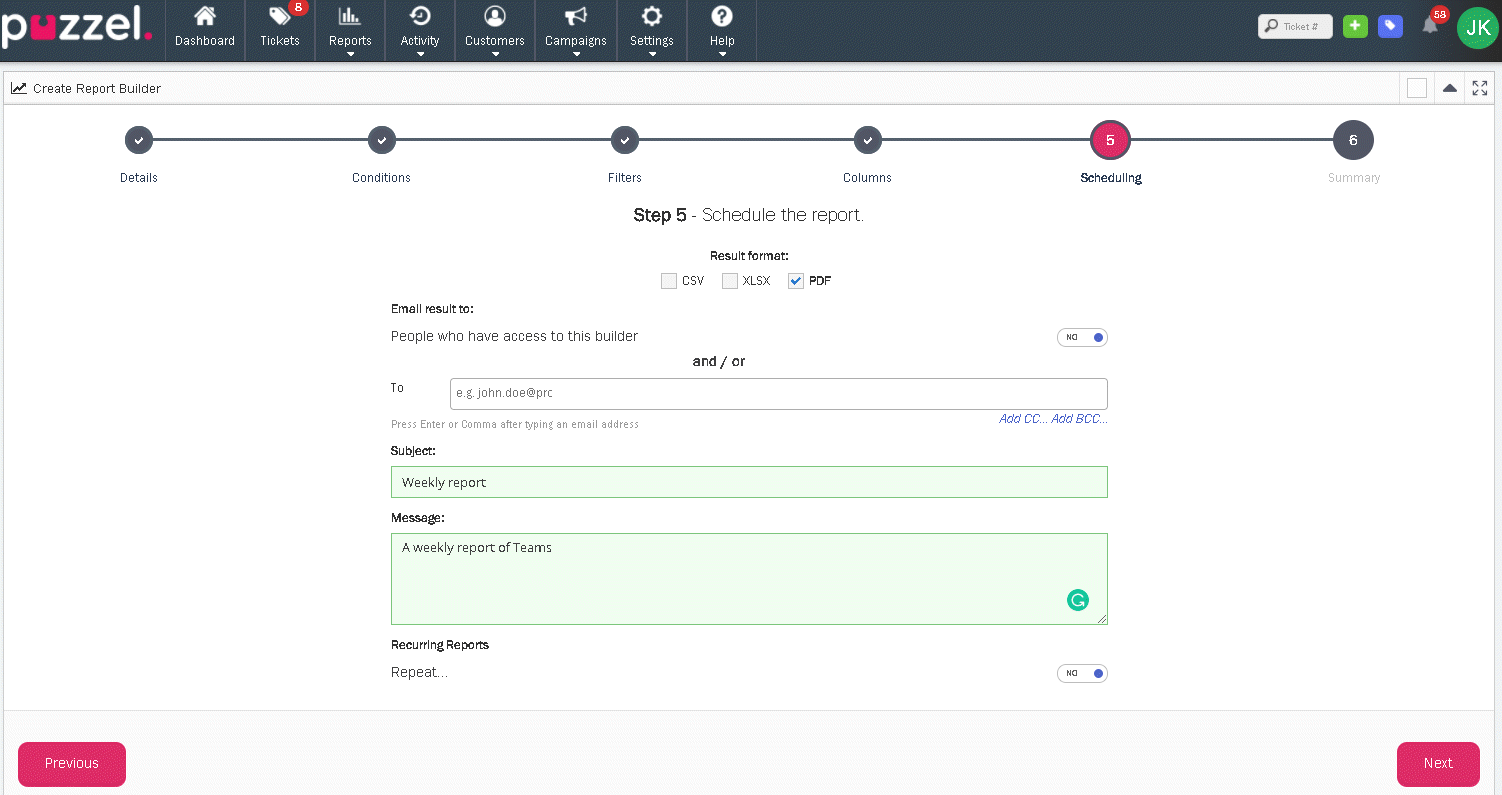This screenshot has height=795, width=1502.
Task: Uncheck the PDF result format checkbox
Action: tap(796, 281)
